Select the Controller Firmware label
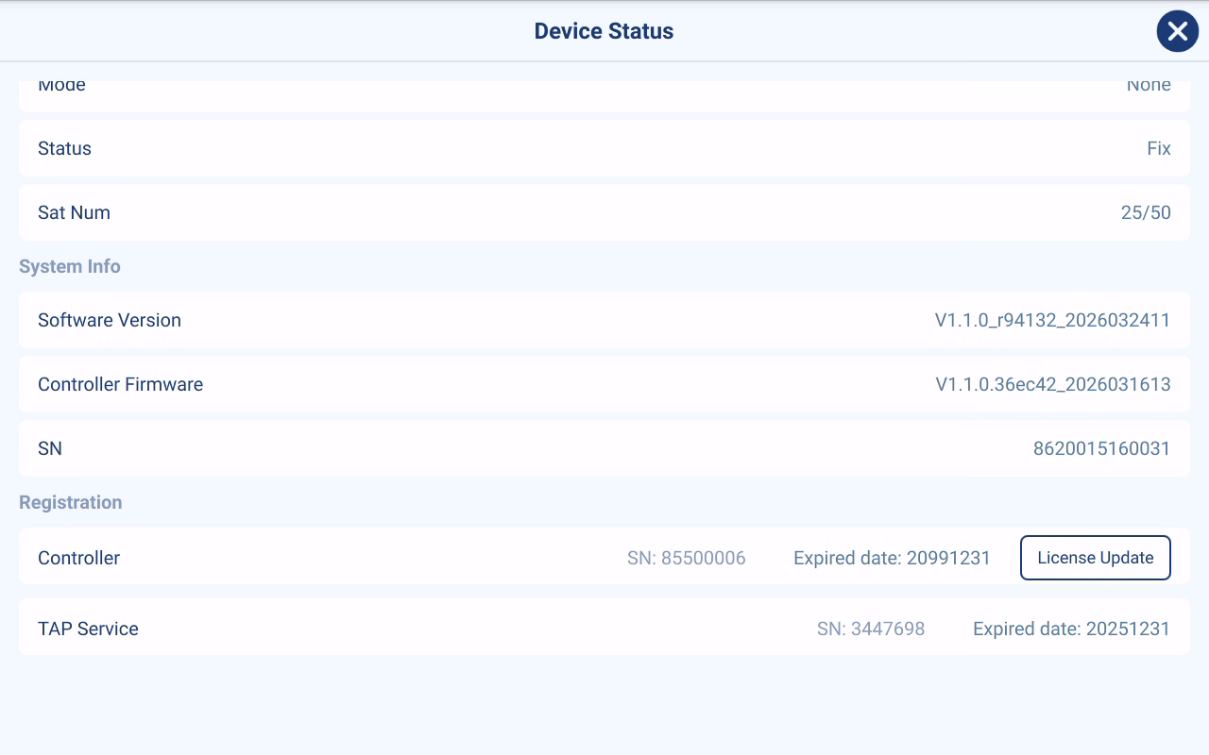The height and width of the screenshot is (755, 1209). pyautogui.click(x=120, y=384)
